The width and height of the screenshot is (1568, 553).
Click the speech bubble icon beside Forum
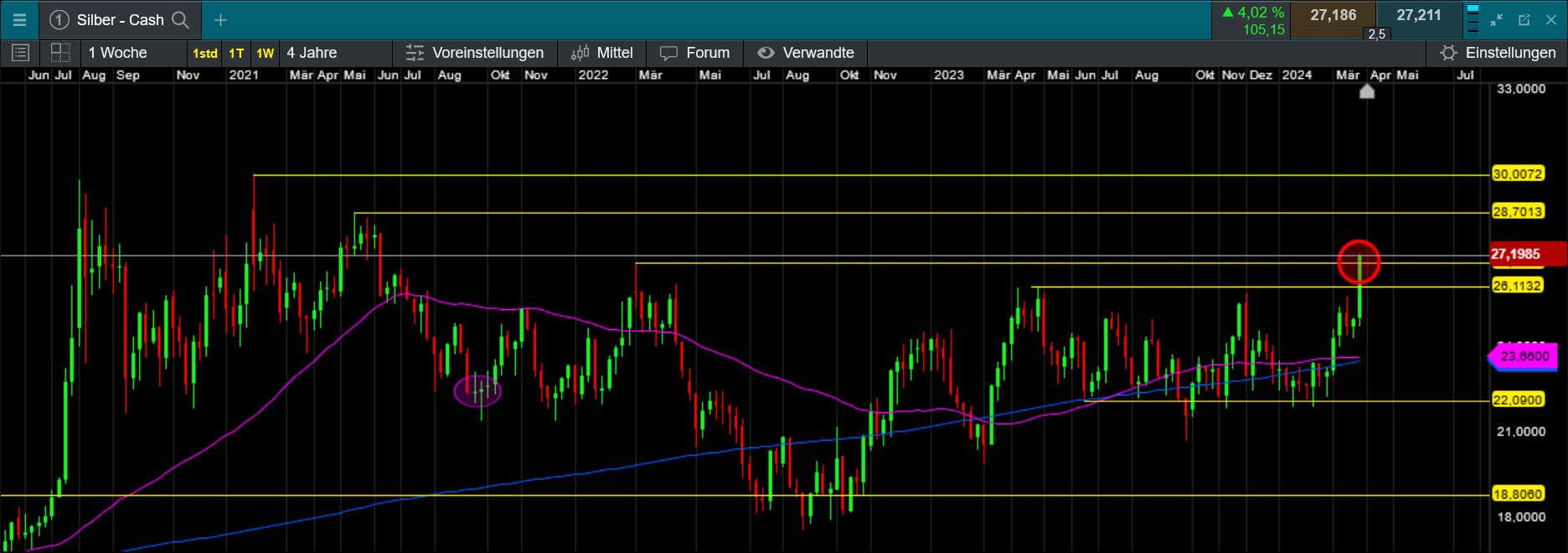point(668,54)
